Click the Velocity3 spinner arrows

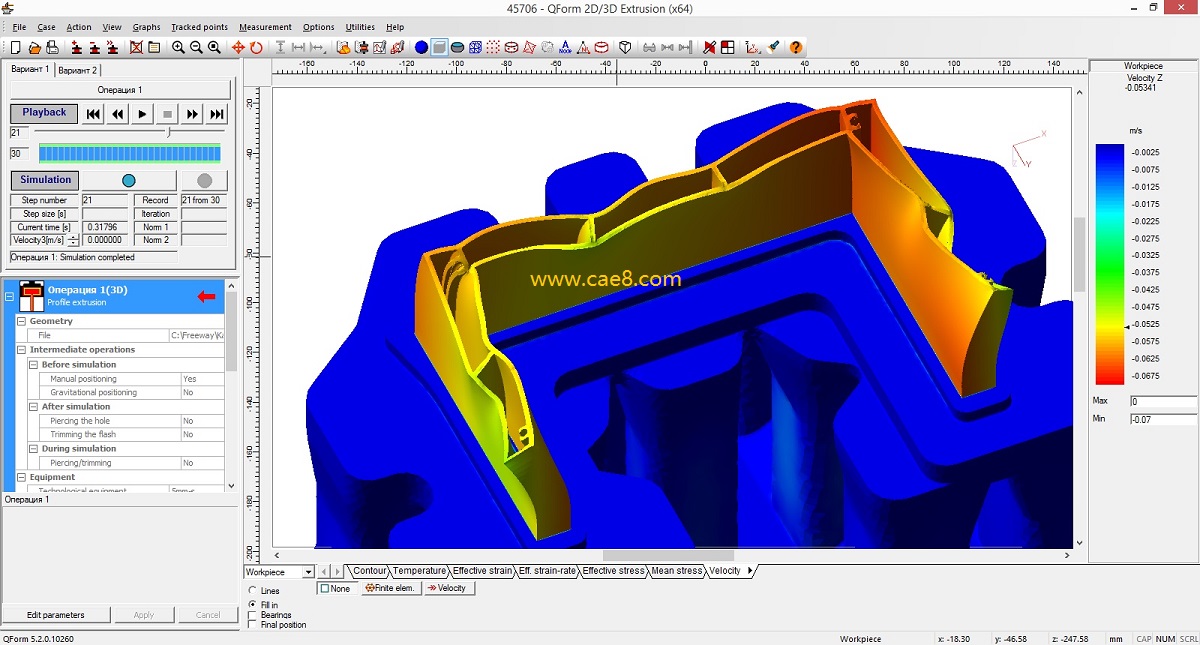(74, 240)
